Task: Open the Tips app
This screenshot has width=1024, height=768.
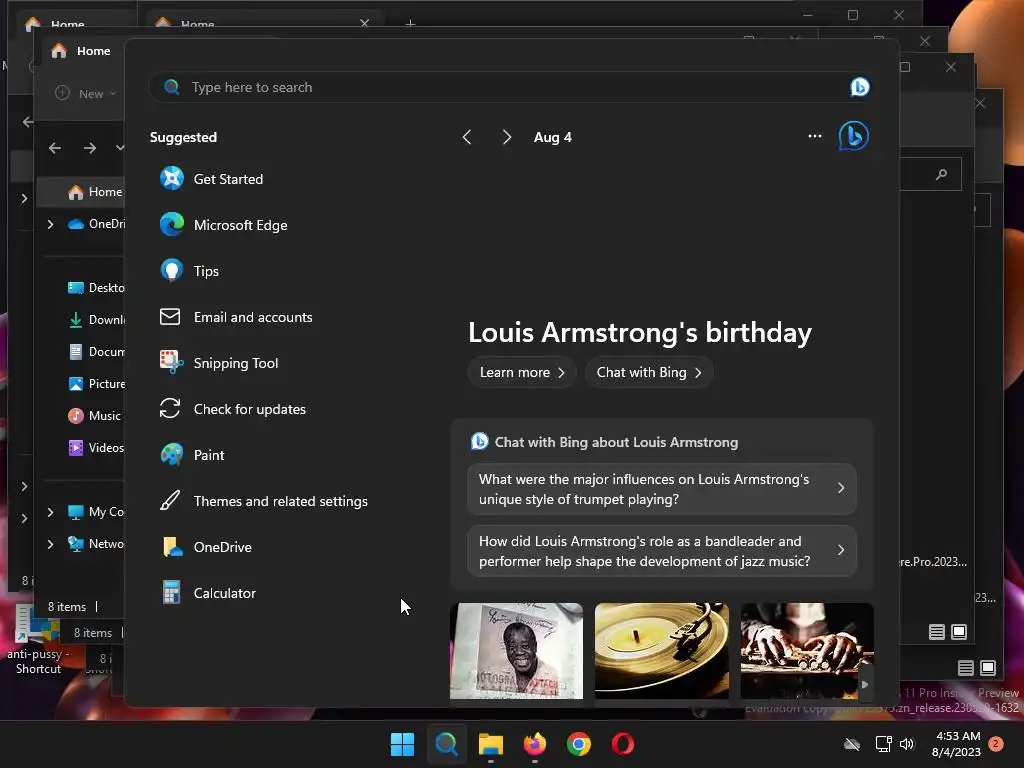Action: click(x=189, y=271)
